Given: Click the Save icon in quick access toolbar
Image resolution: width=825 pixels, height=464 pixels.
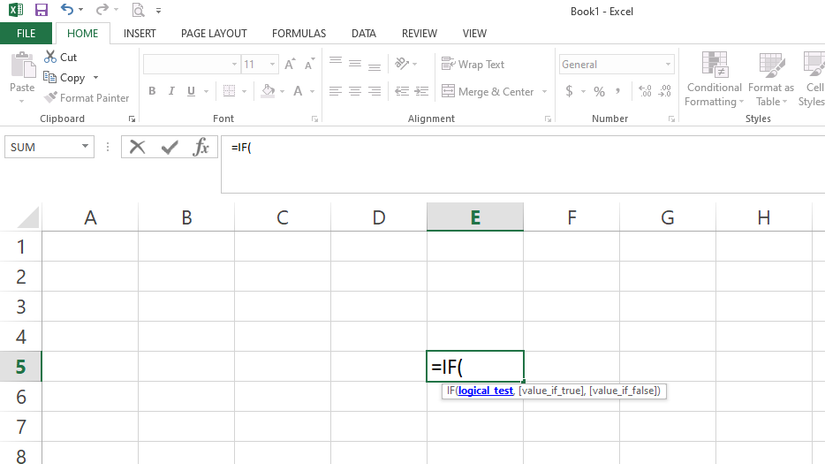Looking at the screenshot, I should point(41,11).
